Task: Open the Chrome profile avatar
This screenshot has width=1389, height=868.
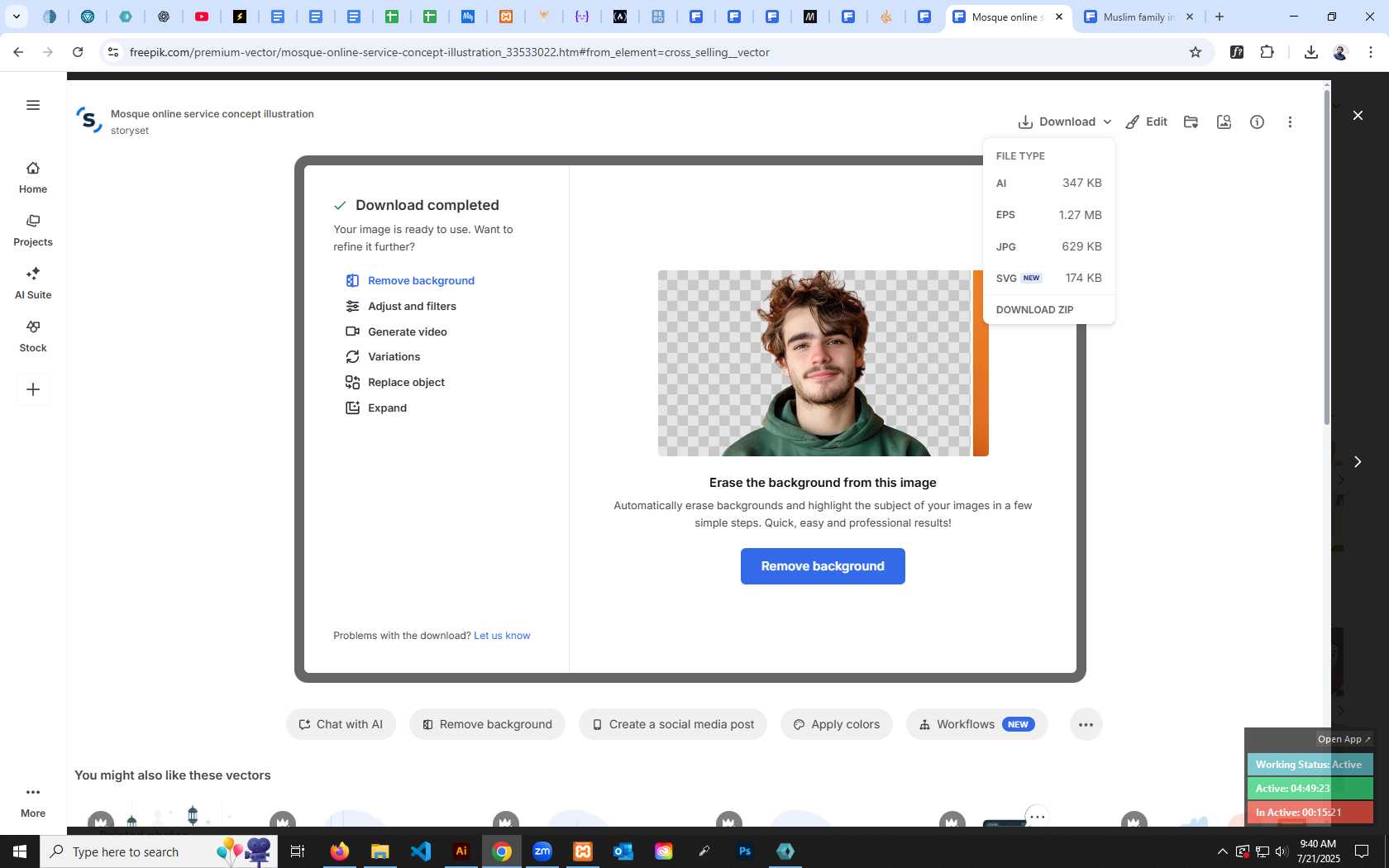Action: pos(1340,52)
